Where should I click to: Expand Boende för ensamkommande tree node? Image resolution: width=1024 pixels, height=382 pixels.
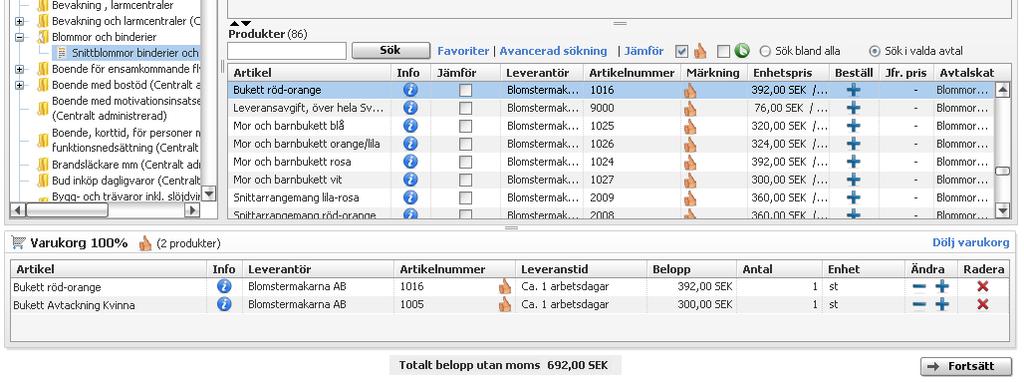click(20, 69)
